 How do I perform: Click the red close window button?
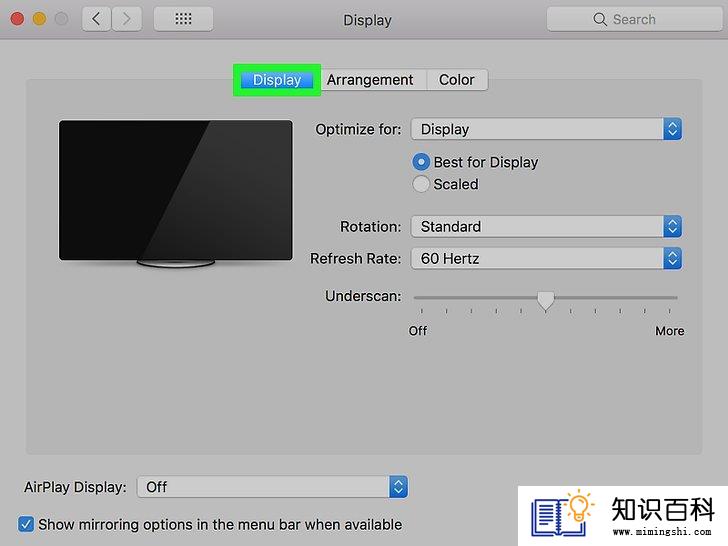click(x=18, y=19)
